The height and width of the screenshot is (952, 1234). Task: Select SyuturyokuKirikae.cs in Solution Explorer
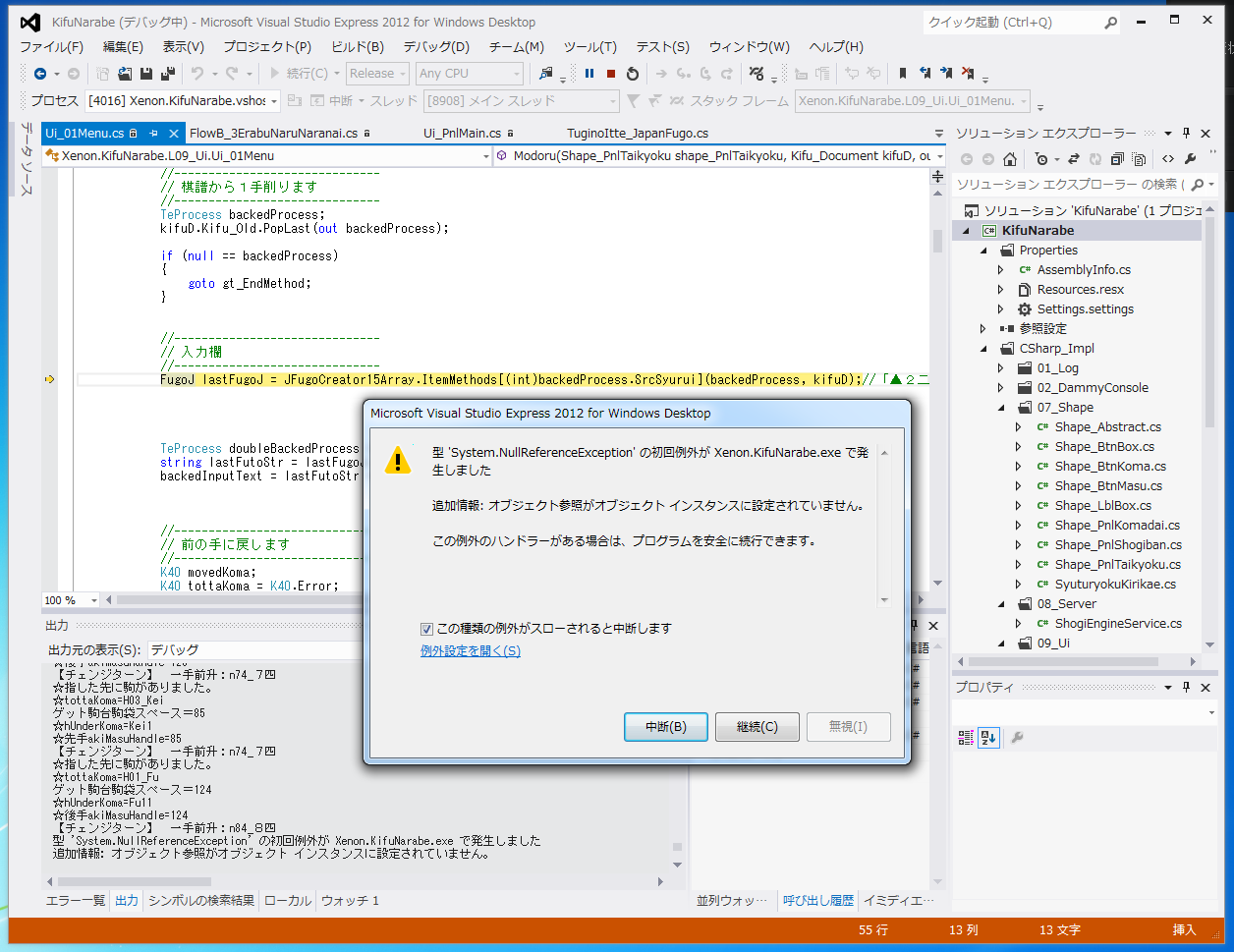(1114, 585)
